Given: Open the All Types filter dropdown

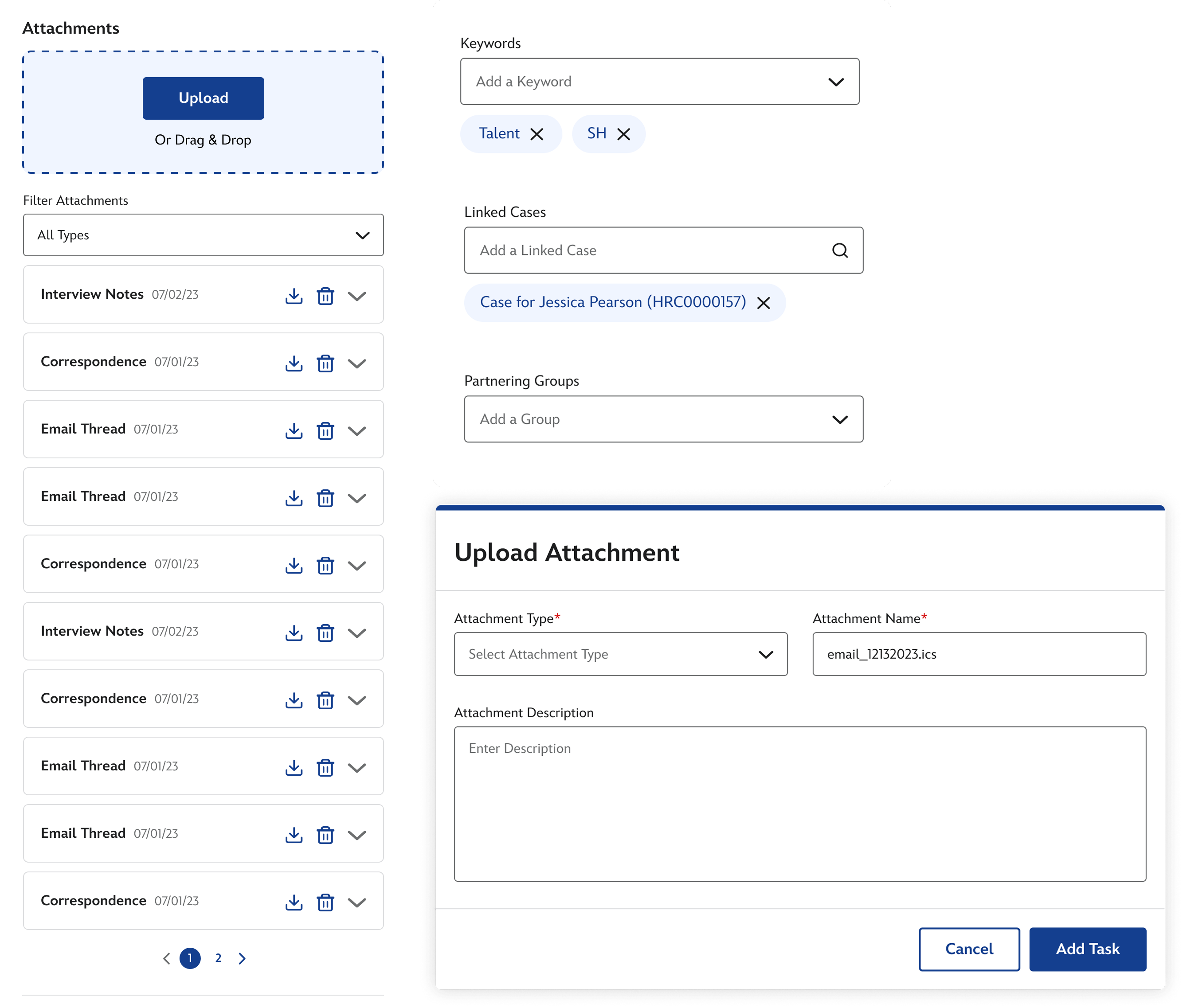Looking at the screenshot, I should tap(203, 235).
